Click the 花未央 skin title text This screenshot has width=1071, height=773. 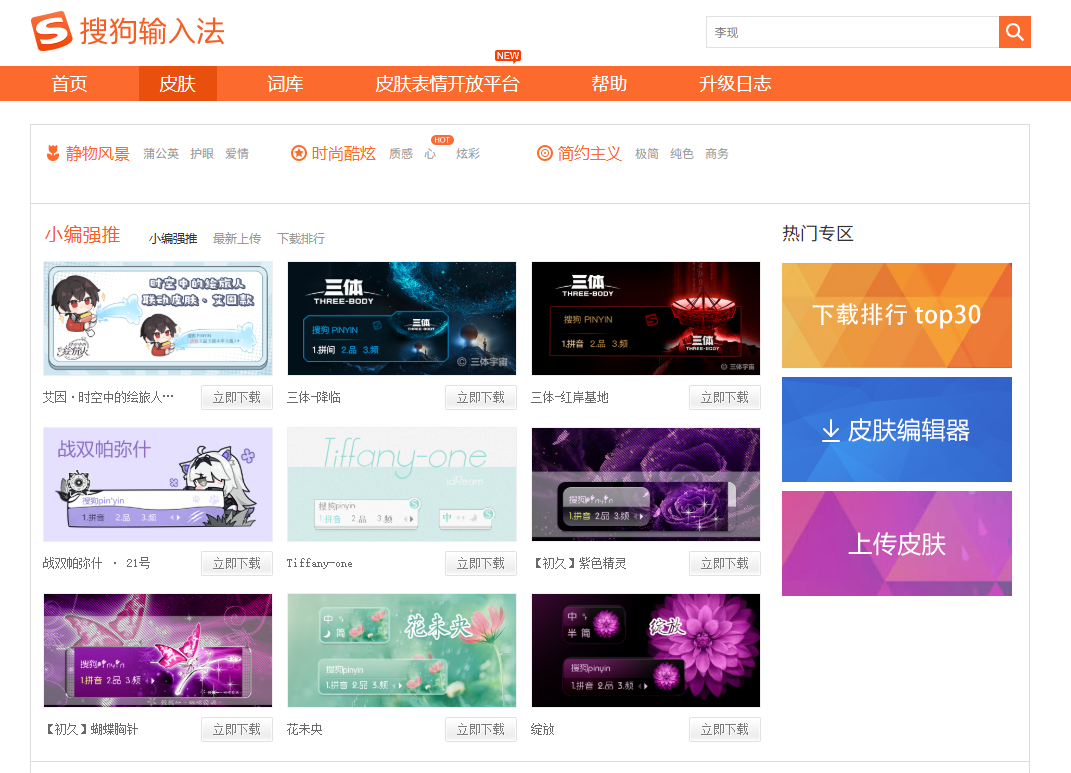pyautogui.click(x=304, y=729)
